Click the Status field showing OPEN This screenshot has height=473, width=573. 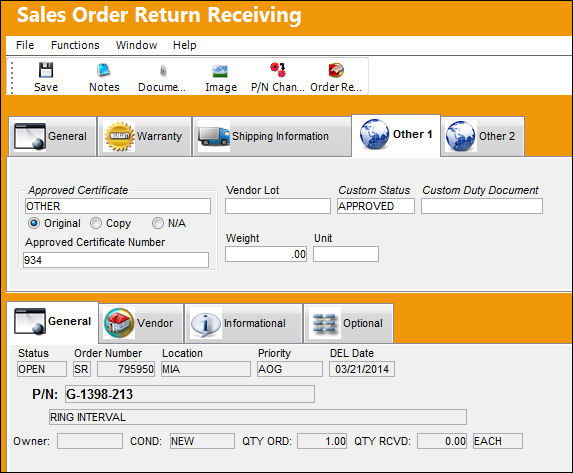coord(42,369)
